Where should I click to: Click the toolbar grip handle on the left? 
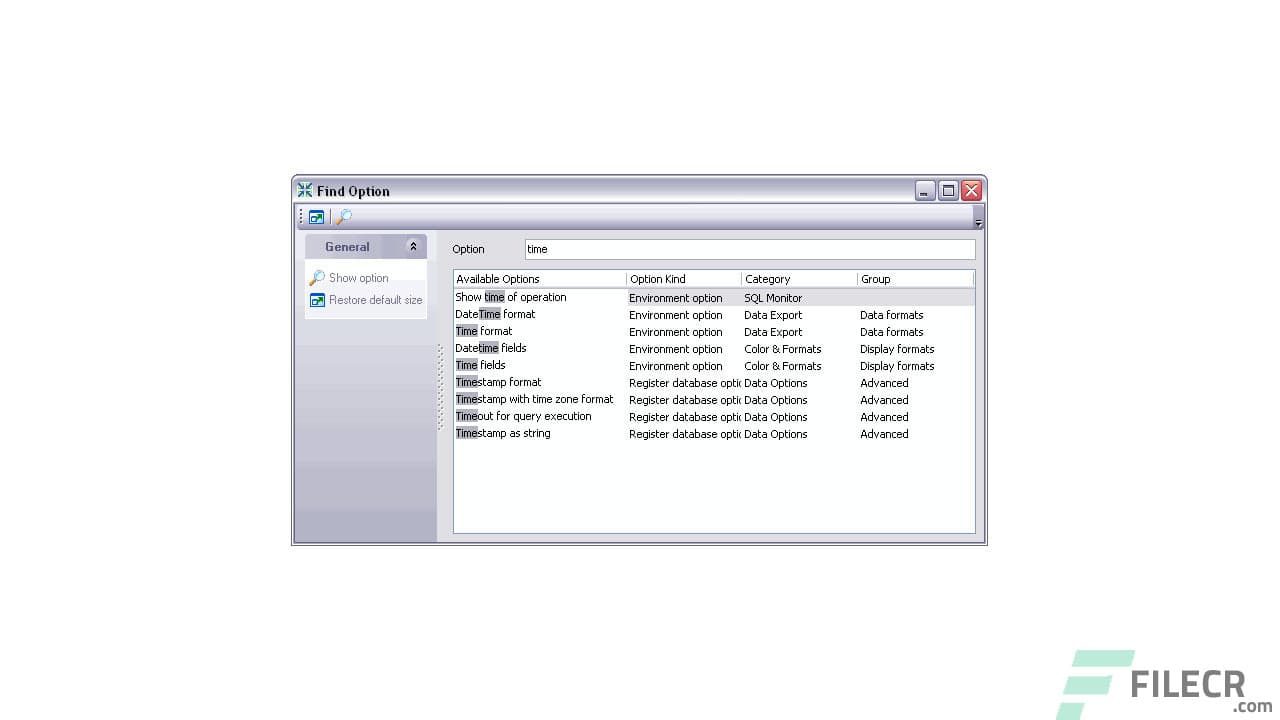pyautogui.click(x=300, y=217)
